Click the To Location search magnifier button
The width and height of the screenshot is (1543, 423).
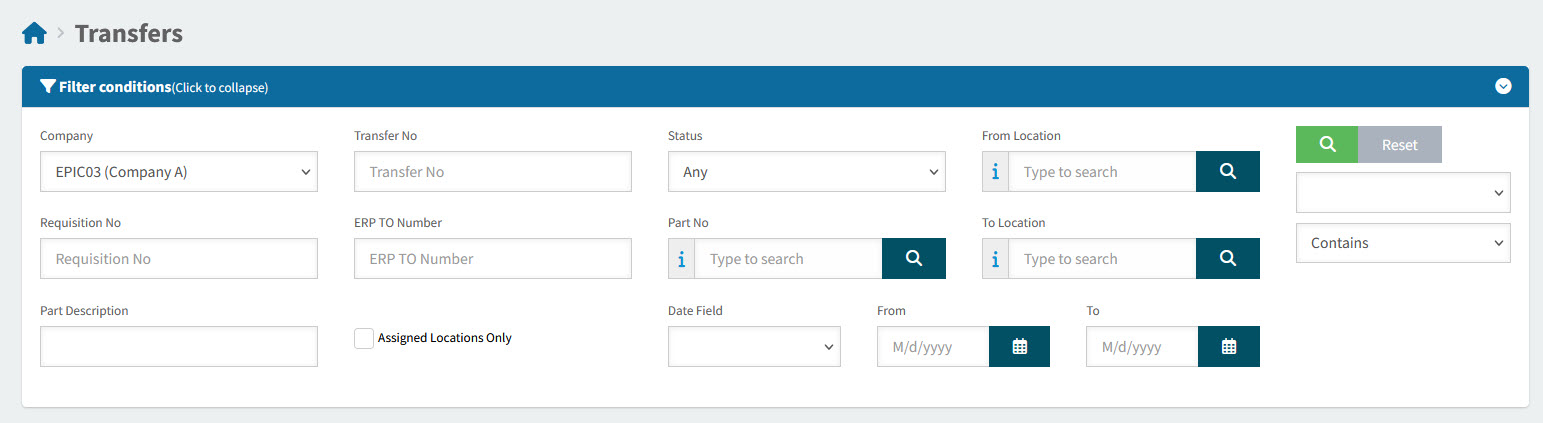1227,259
